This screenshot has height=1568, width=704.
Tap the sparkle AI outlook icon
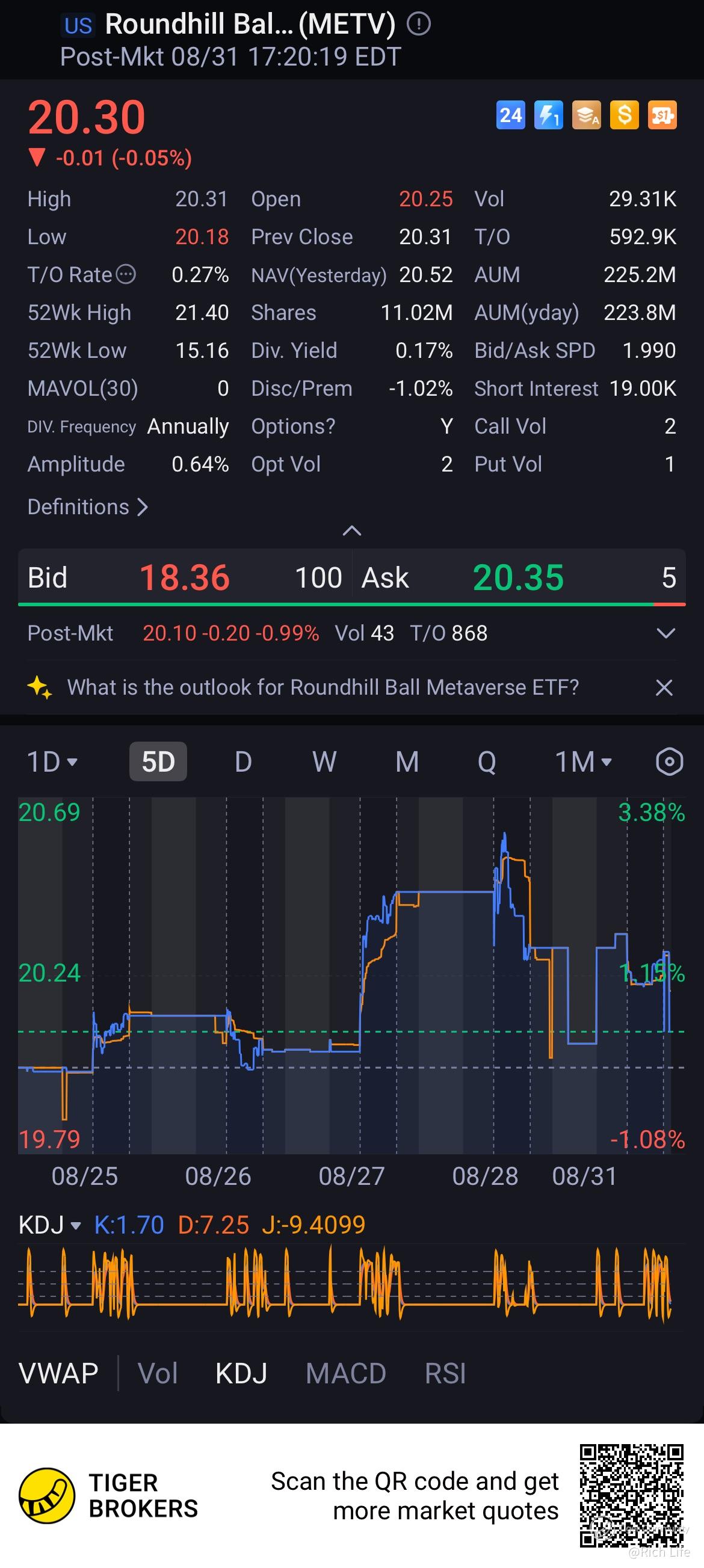point(40,687)
